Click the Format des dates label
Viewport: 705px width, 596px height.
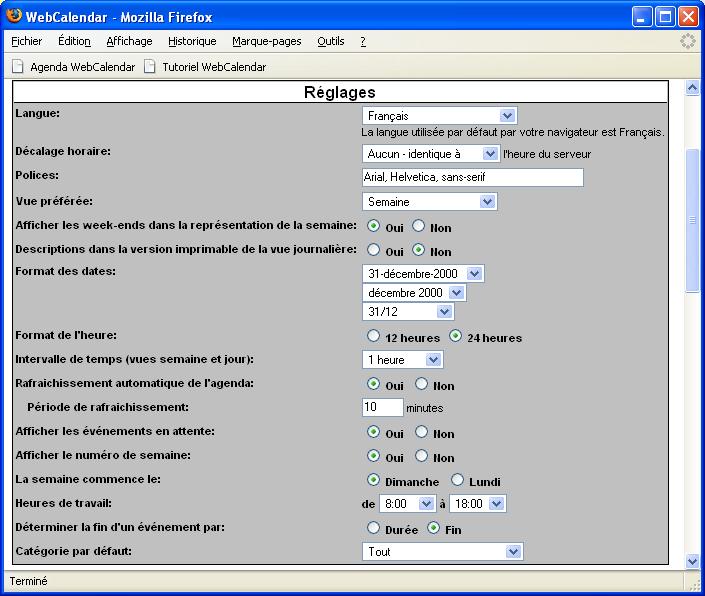66,271
